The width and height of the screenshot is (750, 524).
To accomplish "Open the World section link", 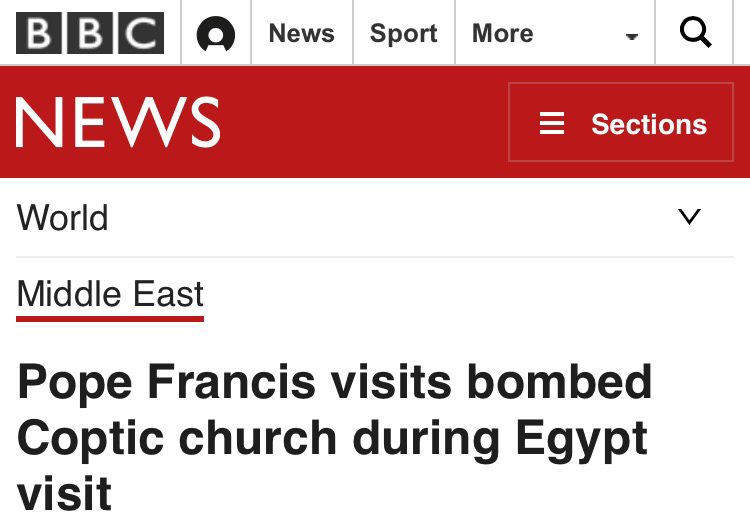I will point(63,218).
